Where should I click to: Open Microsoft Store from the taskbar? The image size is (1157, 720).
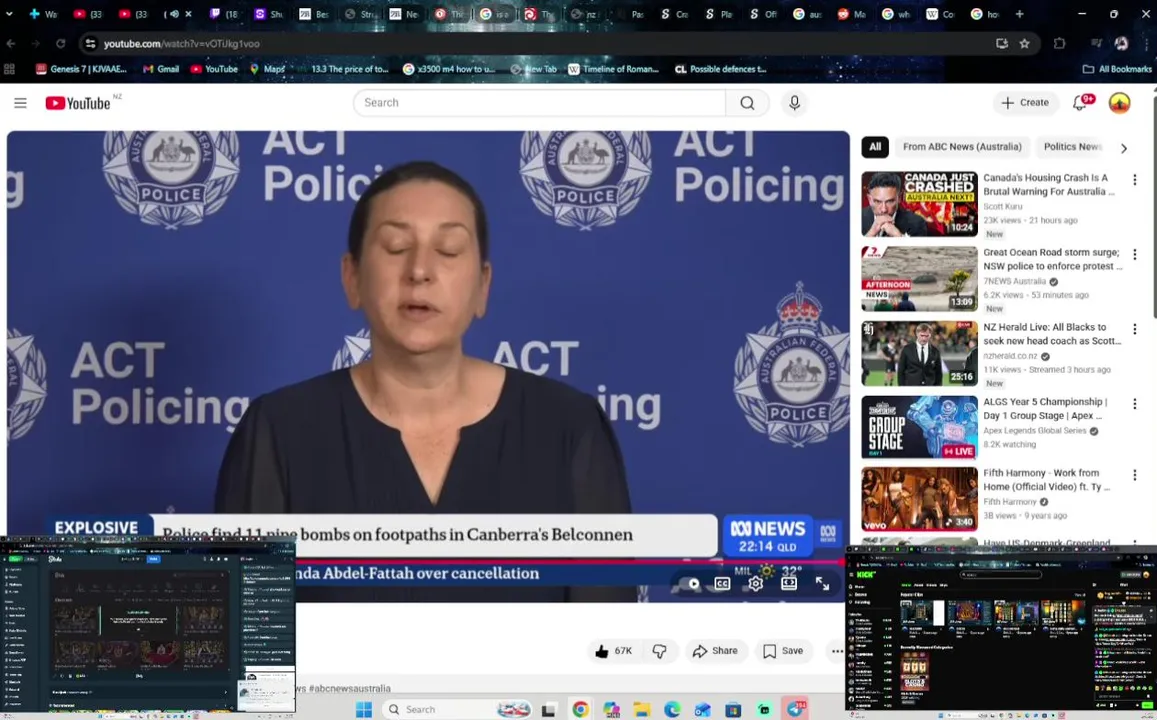click(x=733, y=709)
